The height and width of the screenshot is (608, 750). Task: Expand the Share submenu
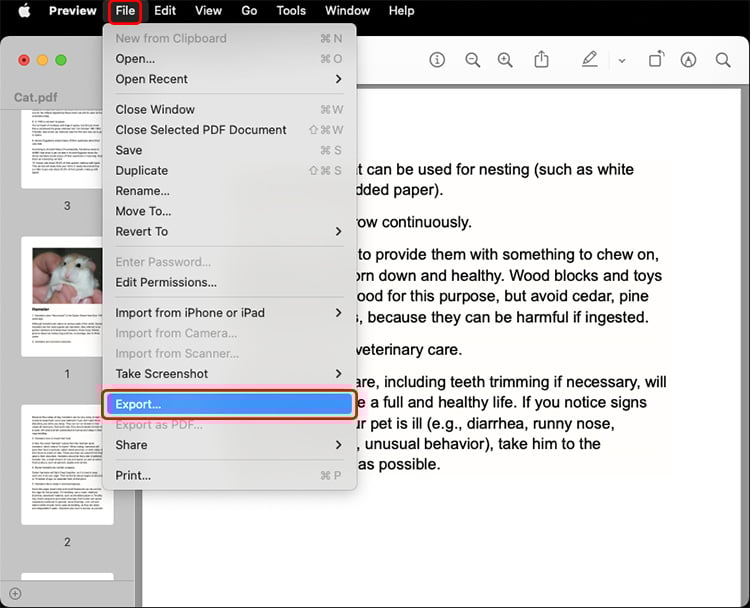(x=230, y=445)
